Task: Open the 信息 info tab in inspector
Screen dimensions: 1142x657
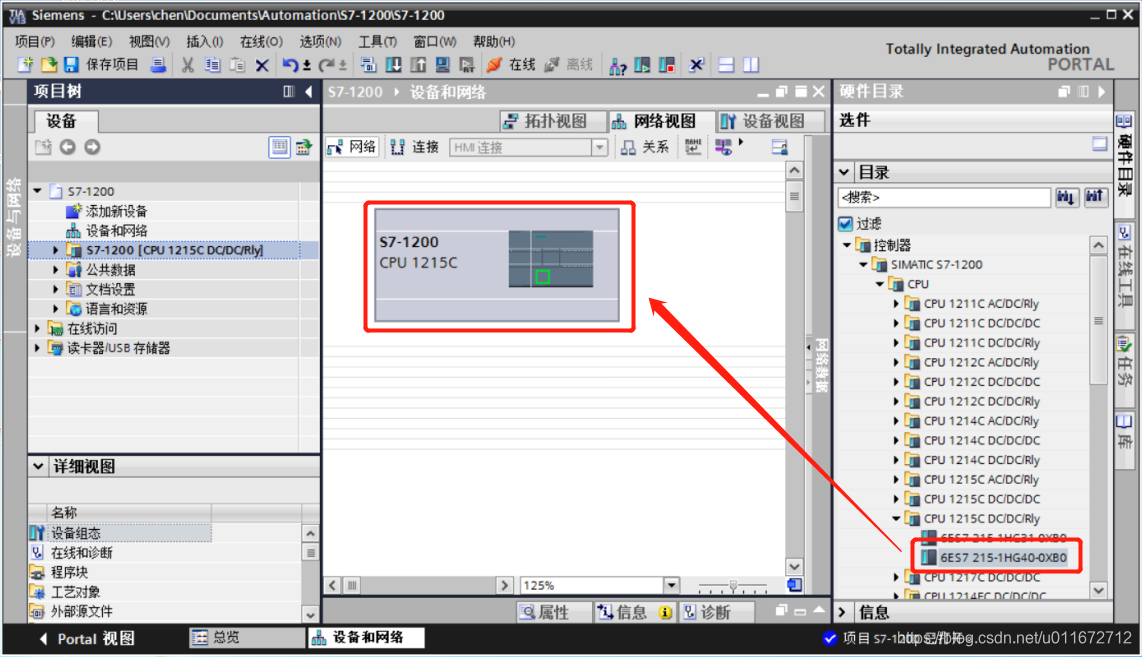Action: pyautogui.click(x=633, y=613)
